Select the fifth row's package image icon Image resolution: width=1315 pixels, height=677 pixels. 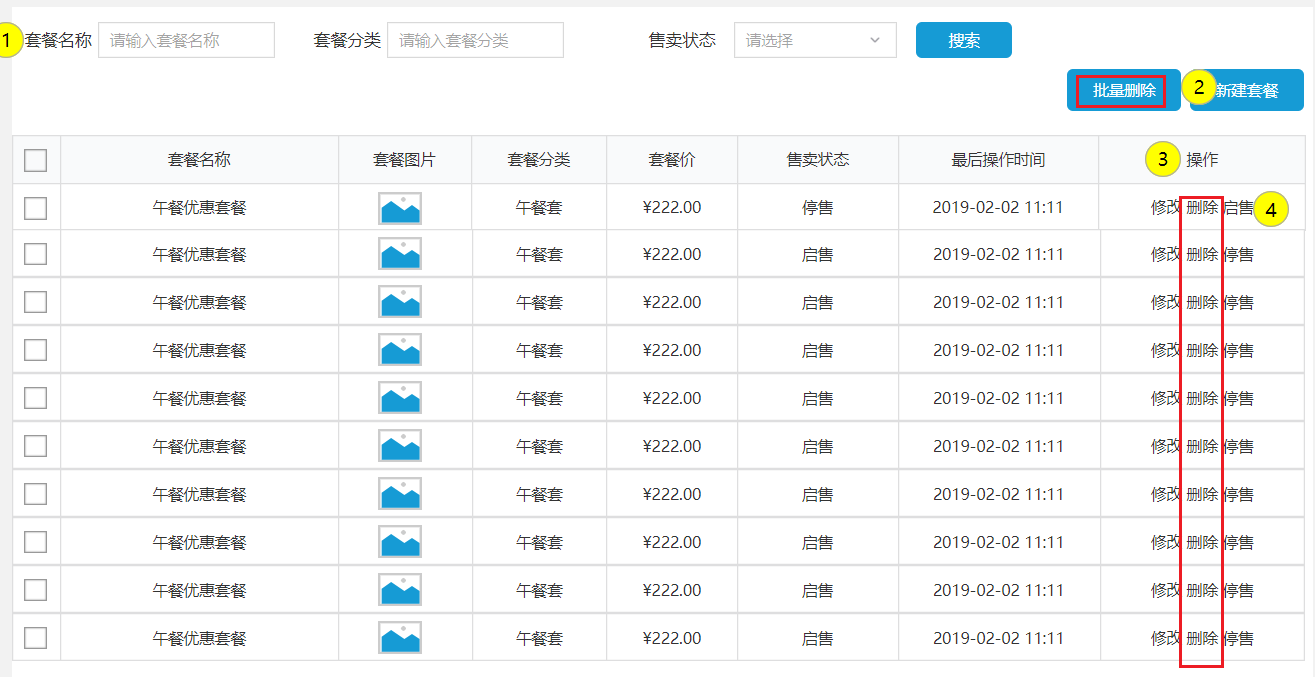[x=399, y=398]
